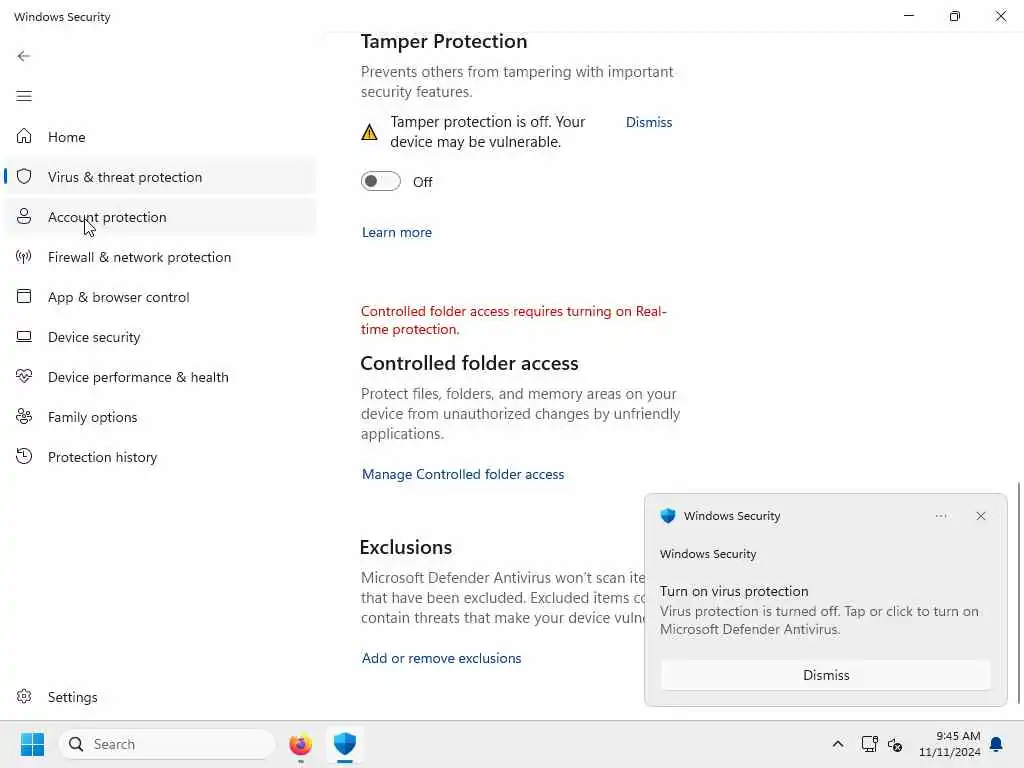
Task: Click the Exclusions heading
Action: [x=406, y=547]
